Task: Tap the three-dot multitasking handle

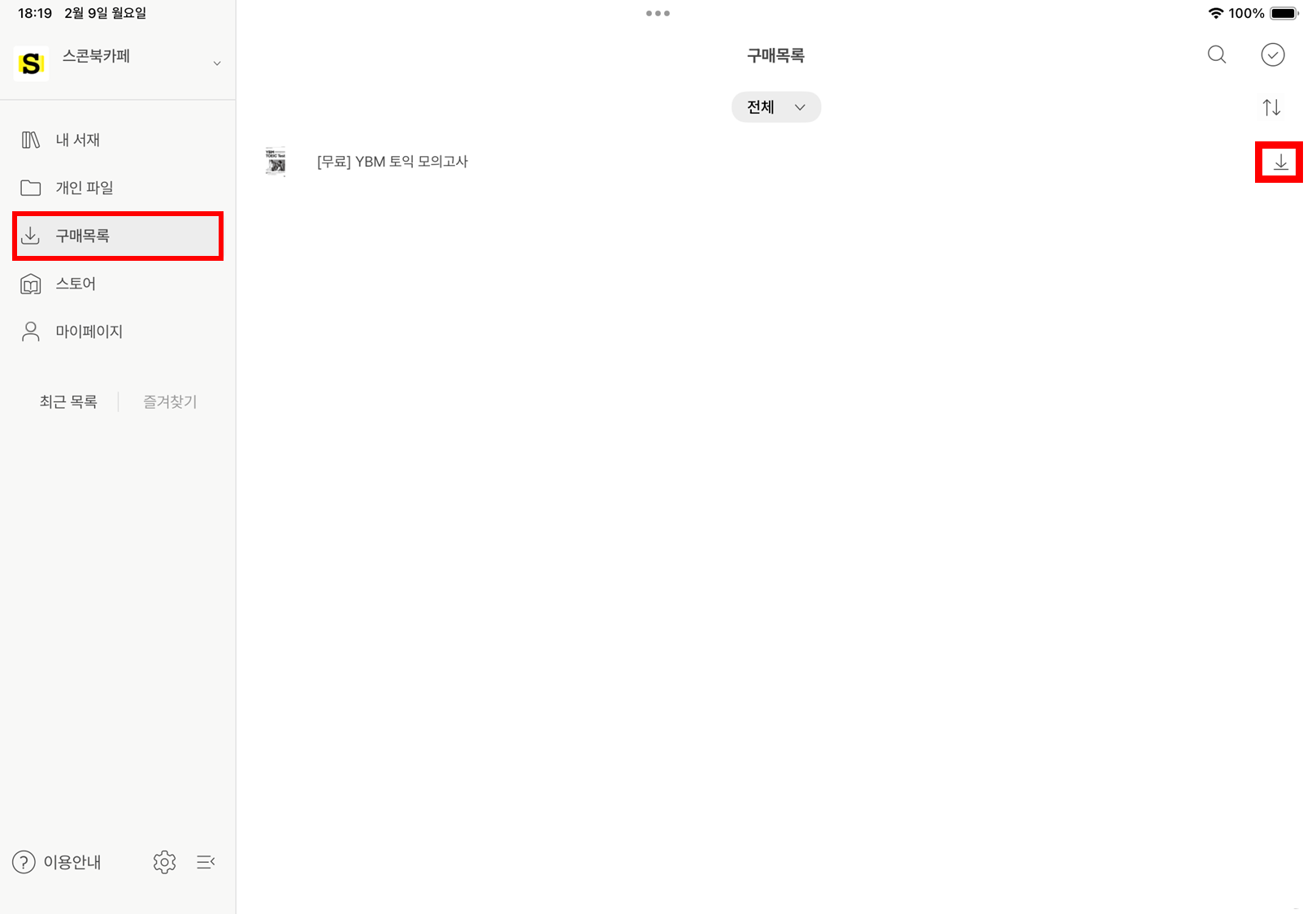Action: [658, 13]
